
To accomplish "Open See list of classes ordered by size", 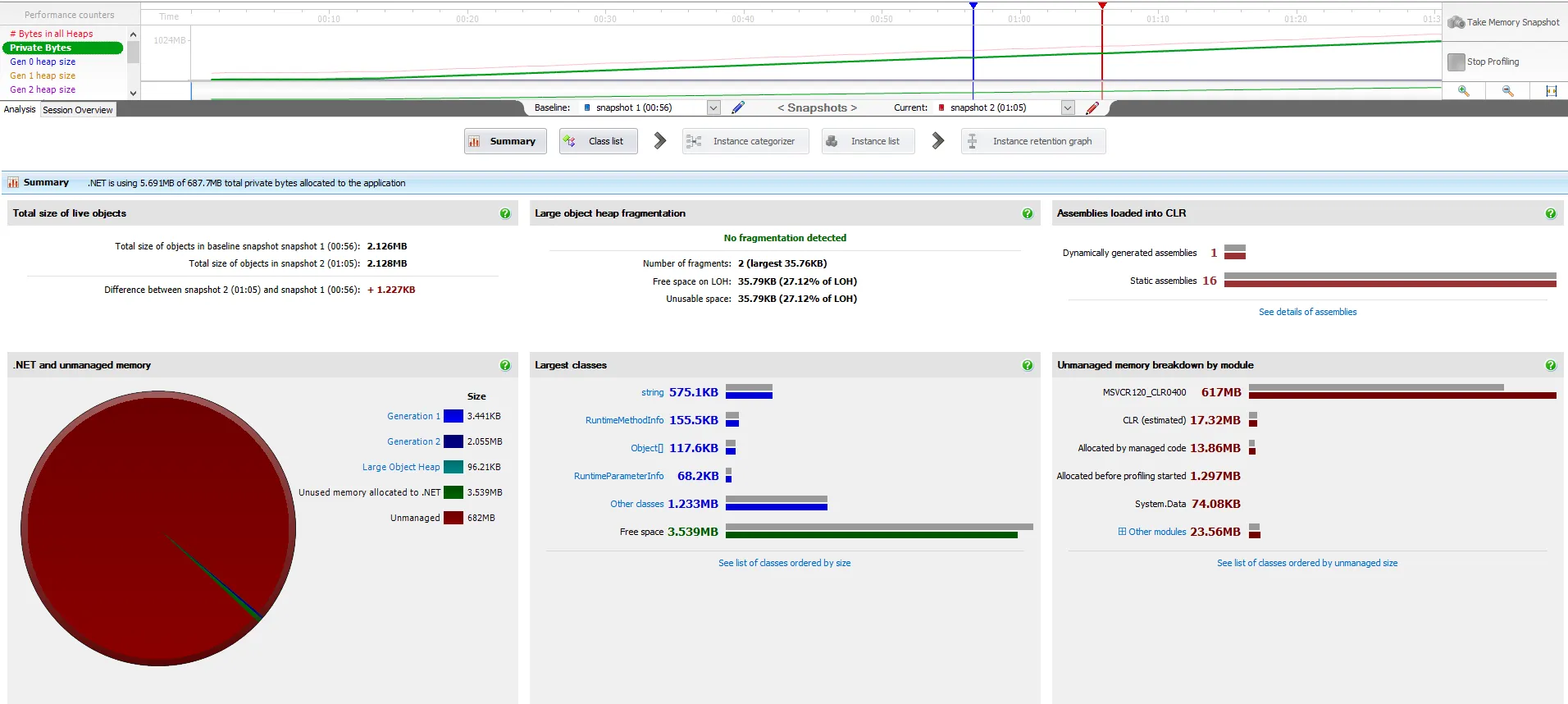I will pyautogui.click(x=784, y=563).
